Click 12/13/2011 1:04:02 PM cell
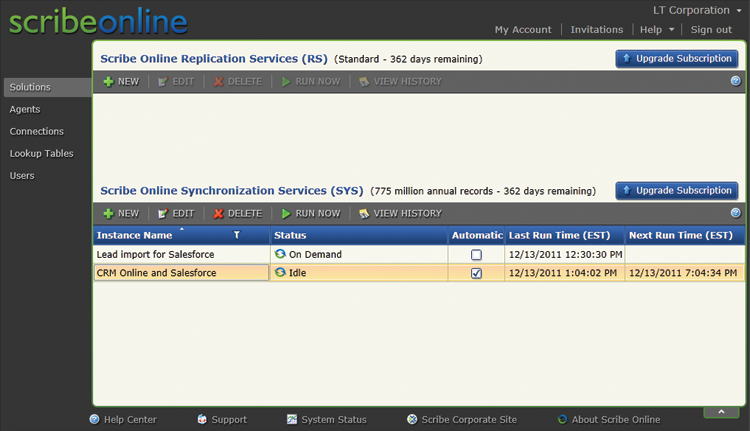750x431 pixels. 565,273
